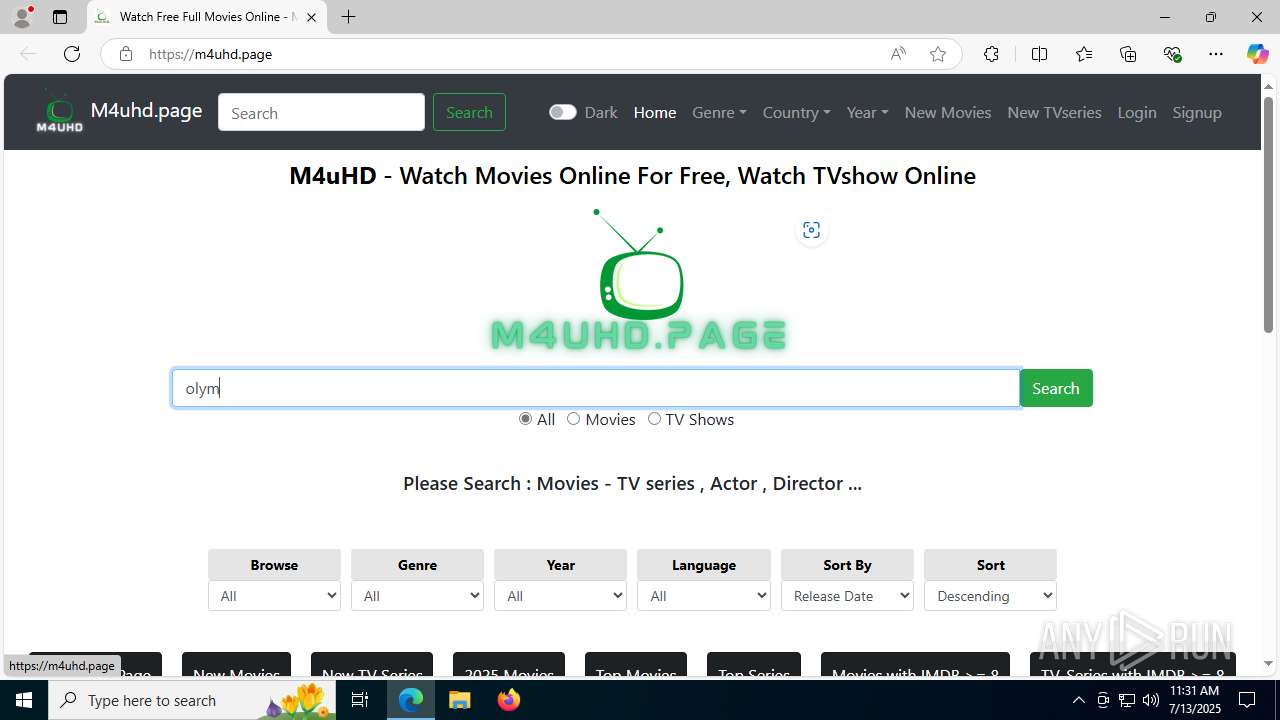Go to Home in the navbar
This screenshot has height=720, width=1280.
(x=655, y=112)
